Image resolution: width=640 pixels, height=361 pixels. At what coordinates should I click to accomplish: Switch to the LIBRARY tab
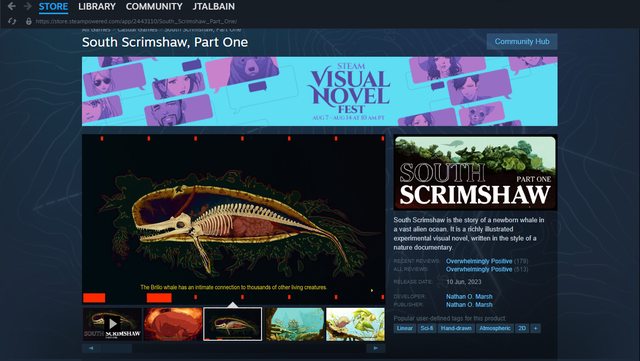pyautogui.click(x=97, y=7)
